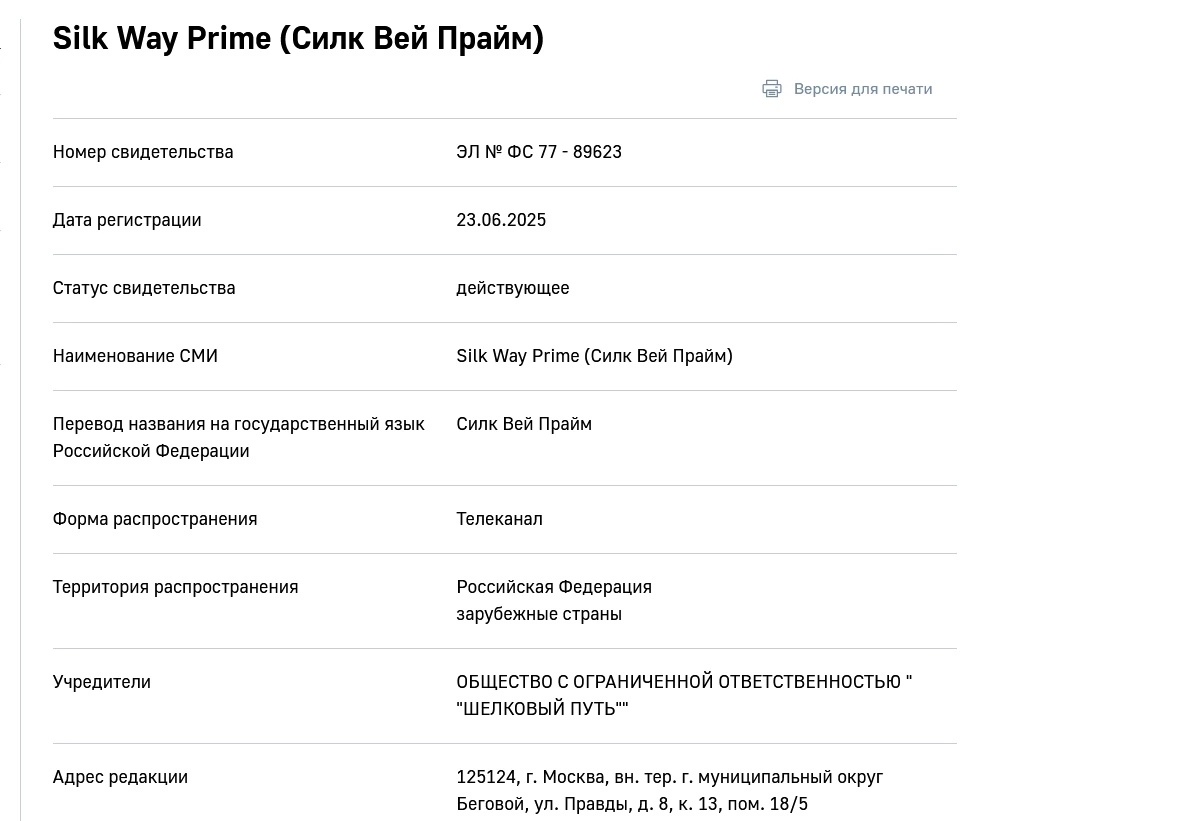Click the зарубежные страны territory value

point(539,614)
